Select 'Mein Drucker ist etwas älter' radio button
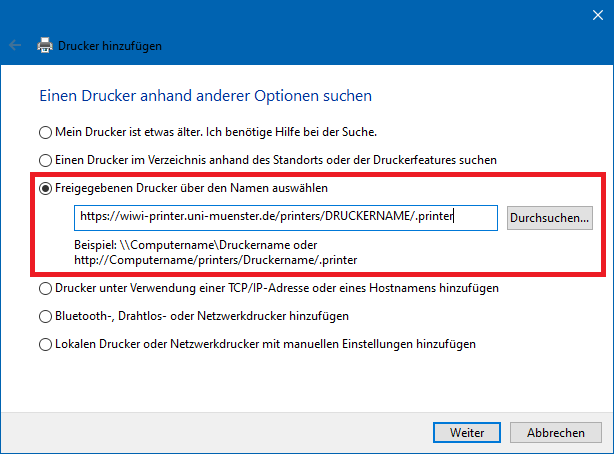The height and width of the screenshot is (454, 614). (x=45, y=132)
